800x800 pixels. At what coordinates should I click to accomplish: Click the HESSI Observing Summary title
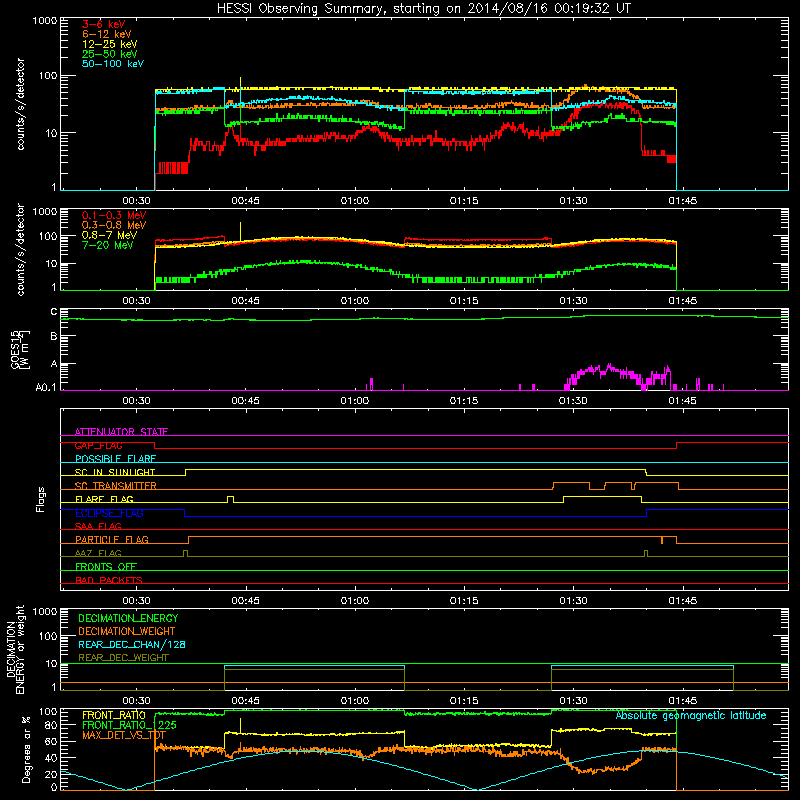[x=423, y=9]
